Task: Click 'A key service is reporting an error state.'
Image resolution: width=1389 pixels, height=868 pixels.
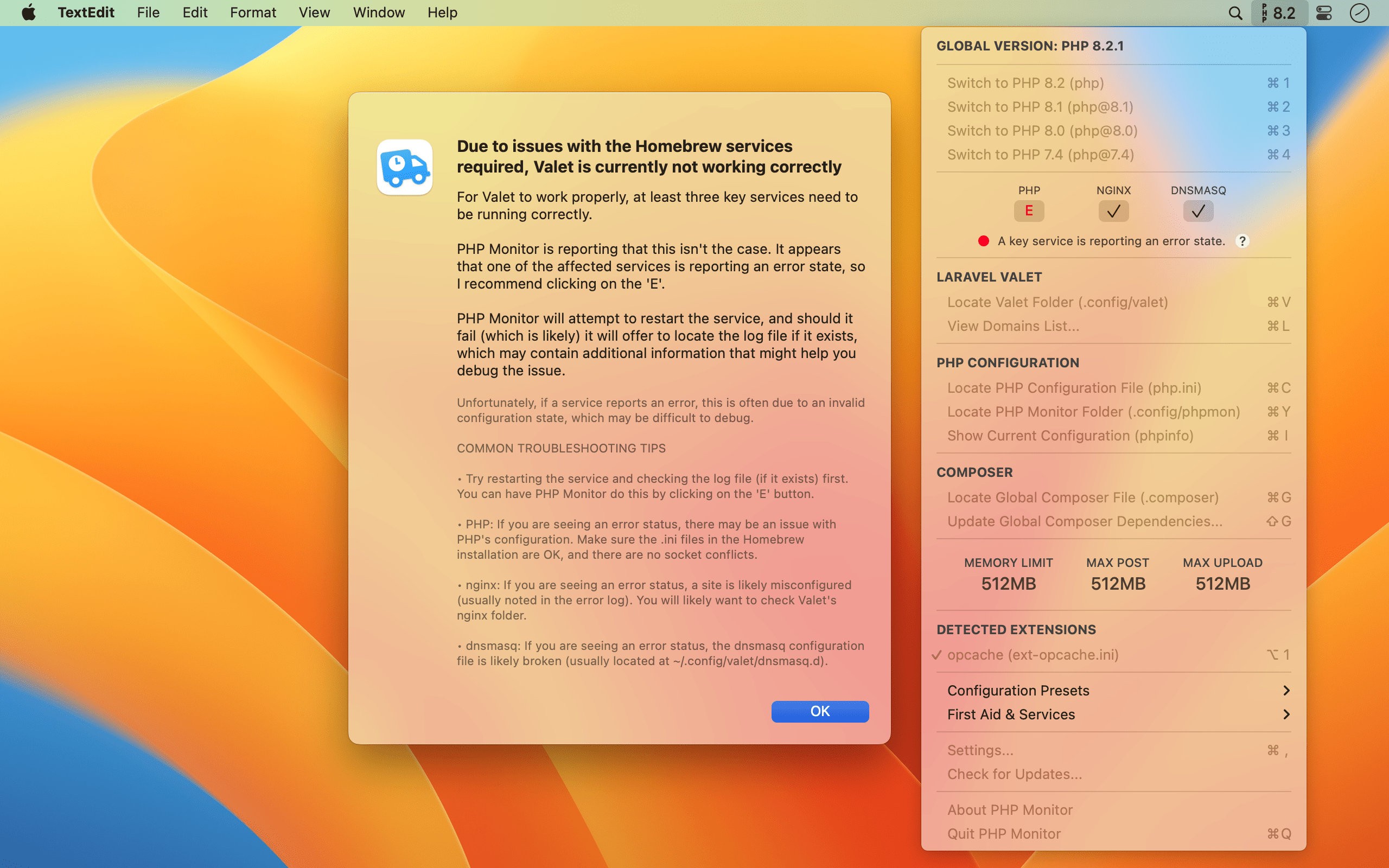Action: (x=1111, y=241)
